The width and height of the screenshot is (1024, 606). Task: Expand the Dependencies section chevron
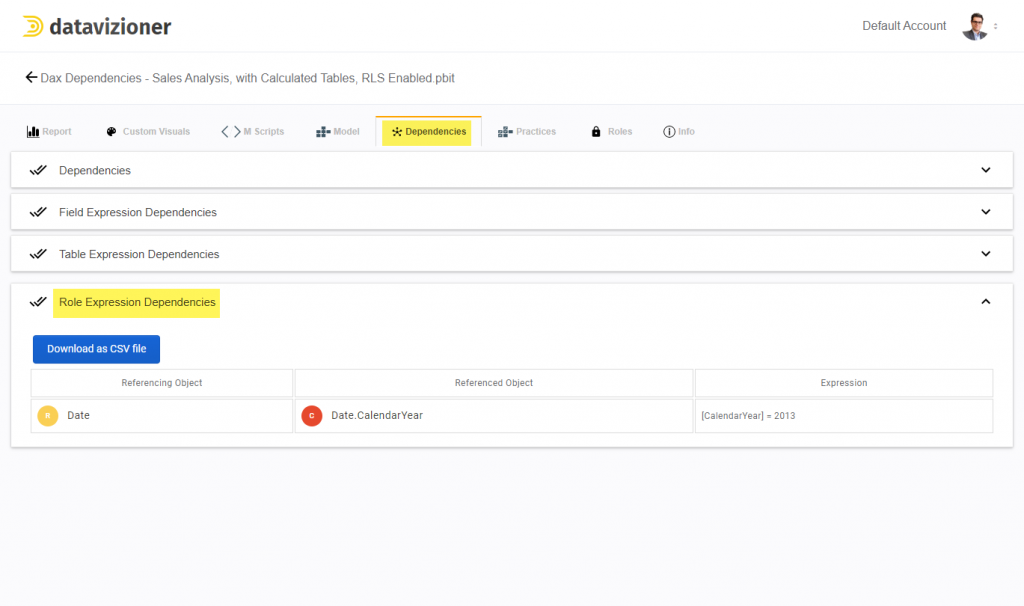click(986, 170)
